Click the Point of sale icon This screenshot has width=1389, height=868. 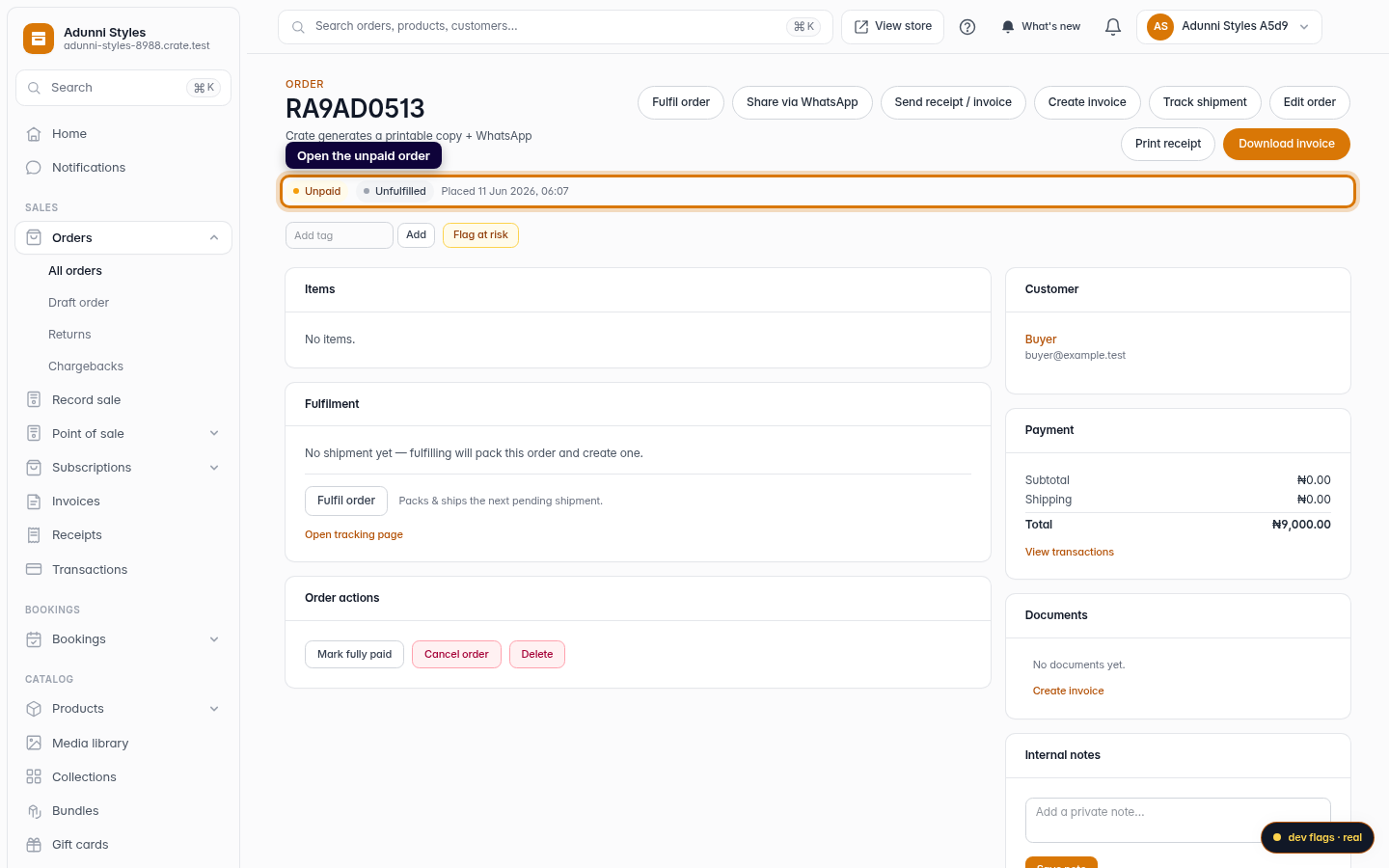[34, 433]
